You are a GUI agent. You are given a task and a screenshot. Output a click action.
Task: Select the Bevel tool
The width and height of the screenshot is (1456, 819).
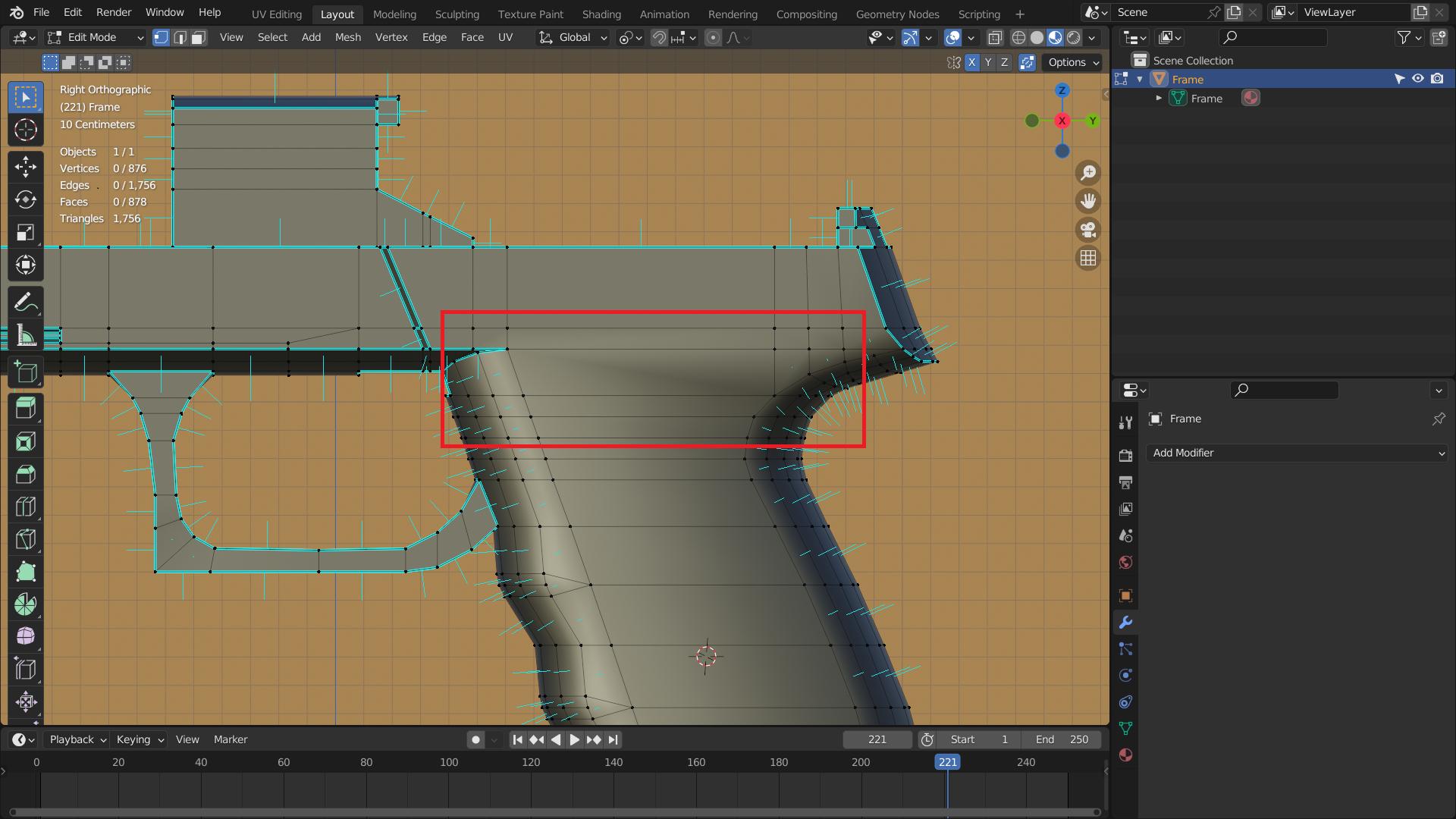[26, 474]
